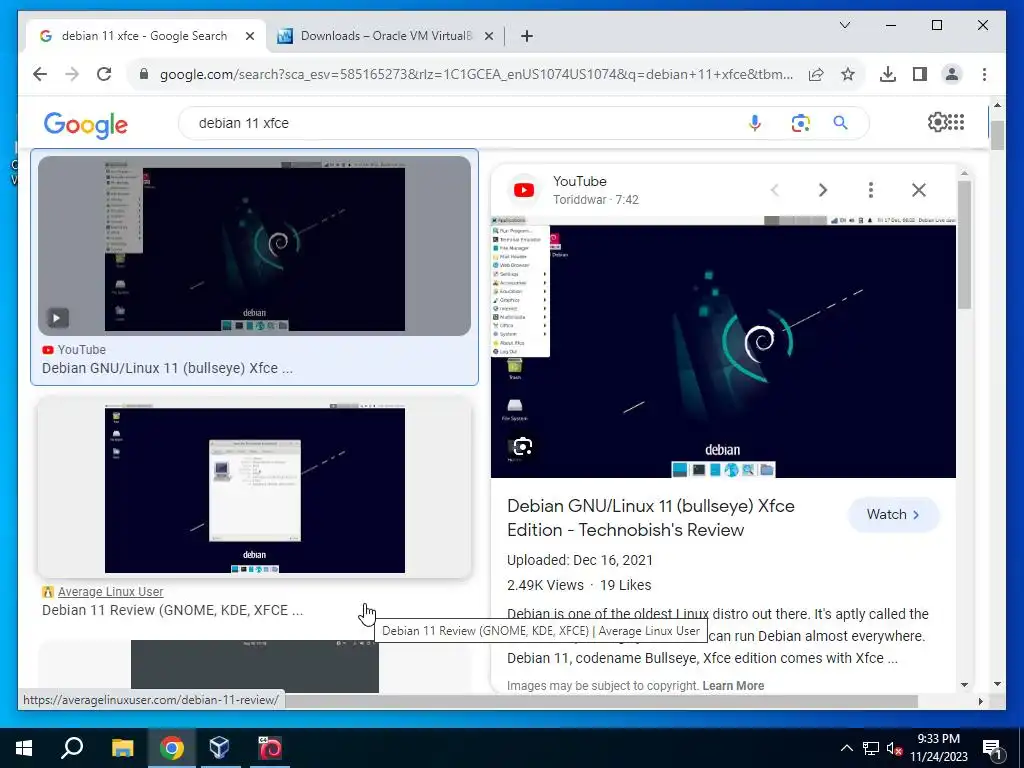Open the YouTube source in preview header
The height and width of the screenshot is (768, 1024).
(x=579, y=181)
